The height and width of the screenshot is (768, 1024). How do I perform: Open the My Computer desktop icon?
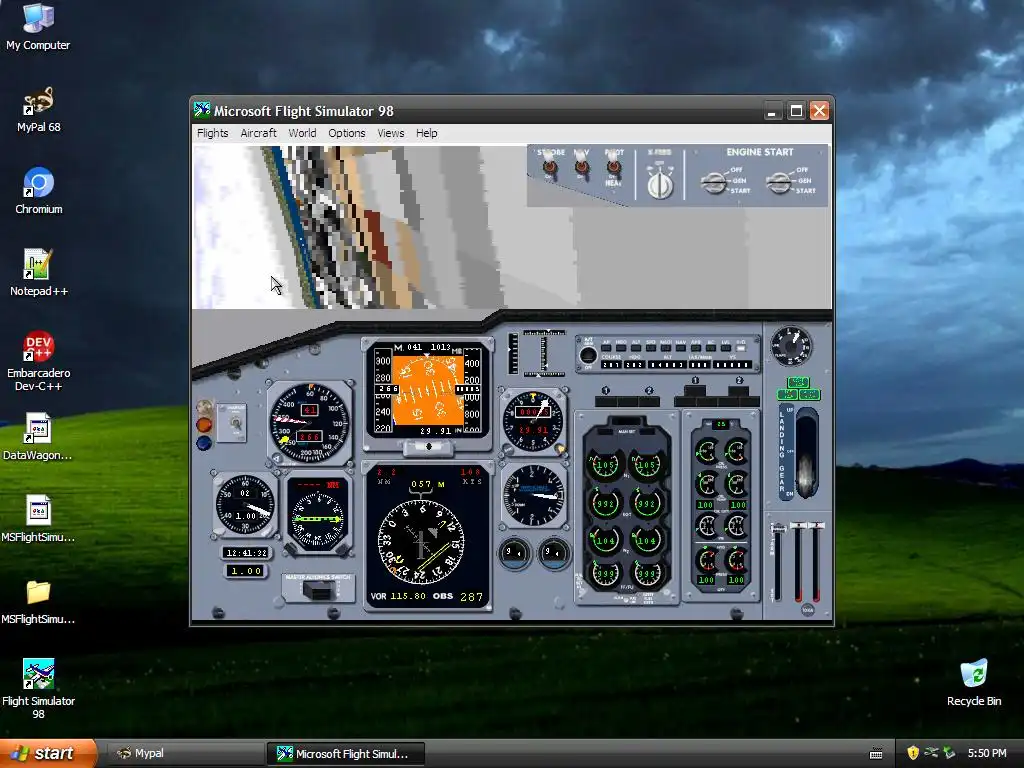pos(38,26)
